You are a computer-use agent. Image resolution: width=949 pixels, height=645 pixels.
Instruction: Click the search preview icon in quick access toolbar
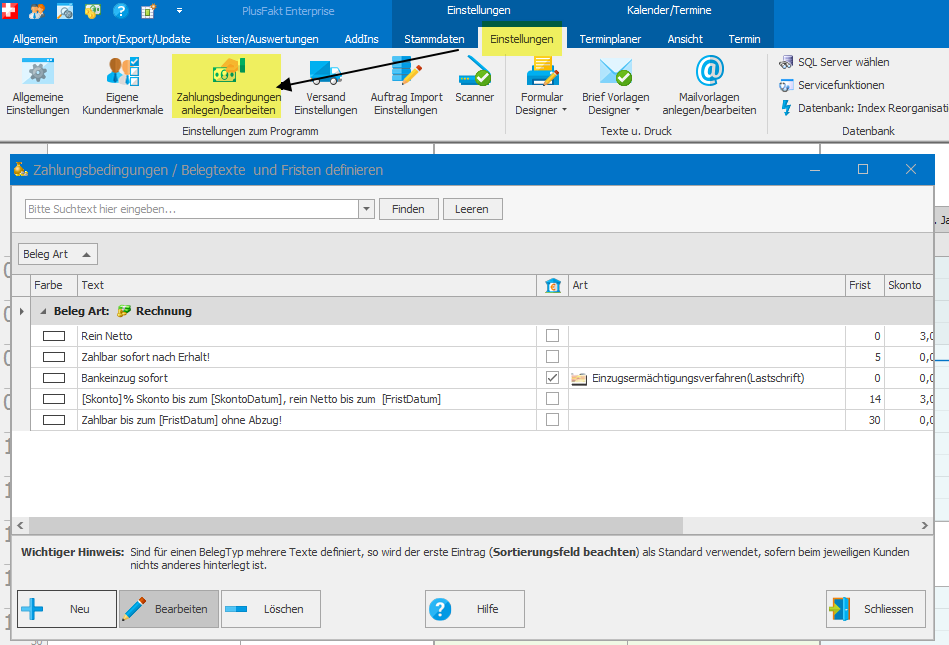(x=65, y=10)
